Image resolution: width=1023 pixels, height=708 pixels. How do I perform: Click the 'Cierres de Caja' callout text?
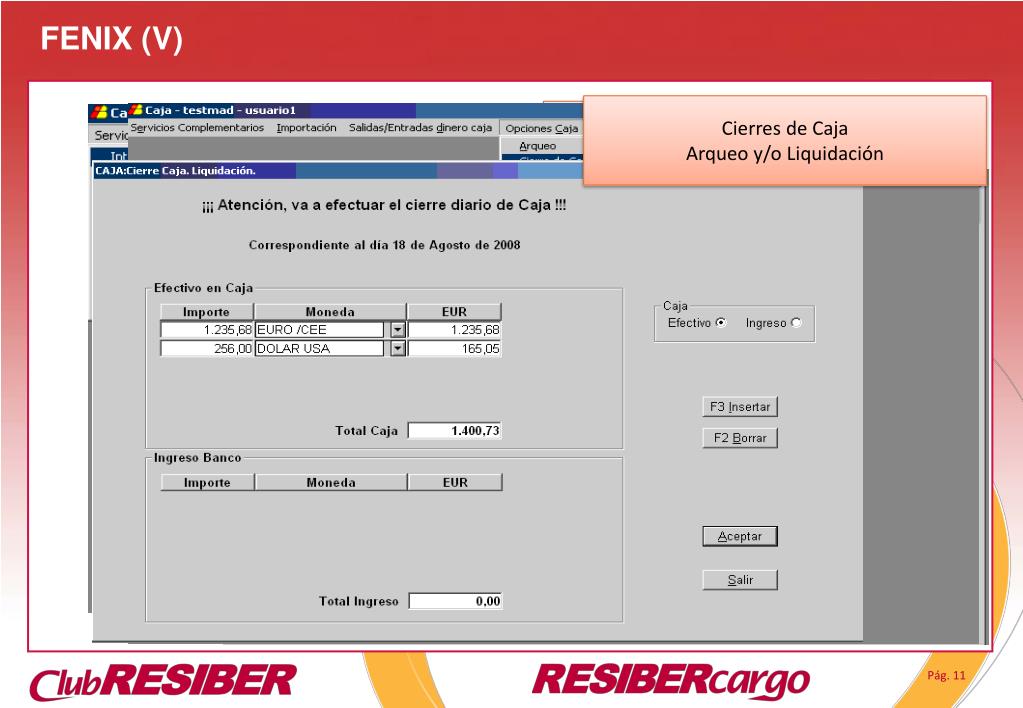[x=784, y=128]
